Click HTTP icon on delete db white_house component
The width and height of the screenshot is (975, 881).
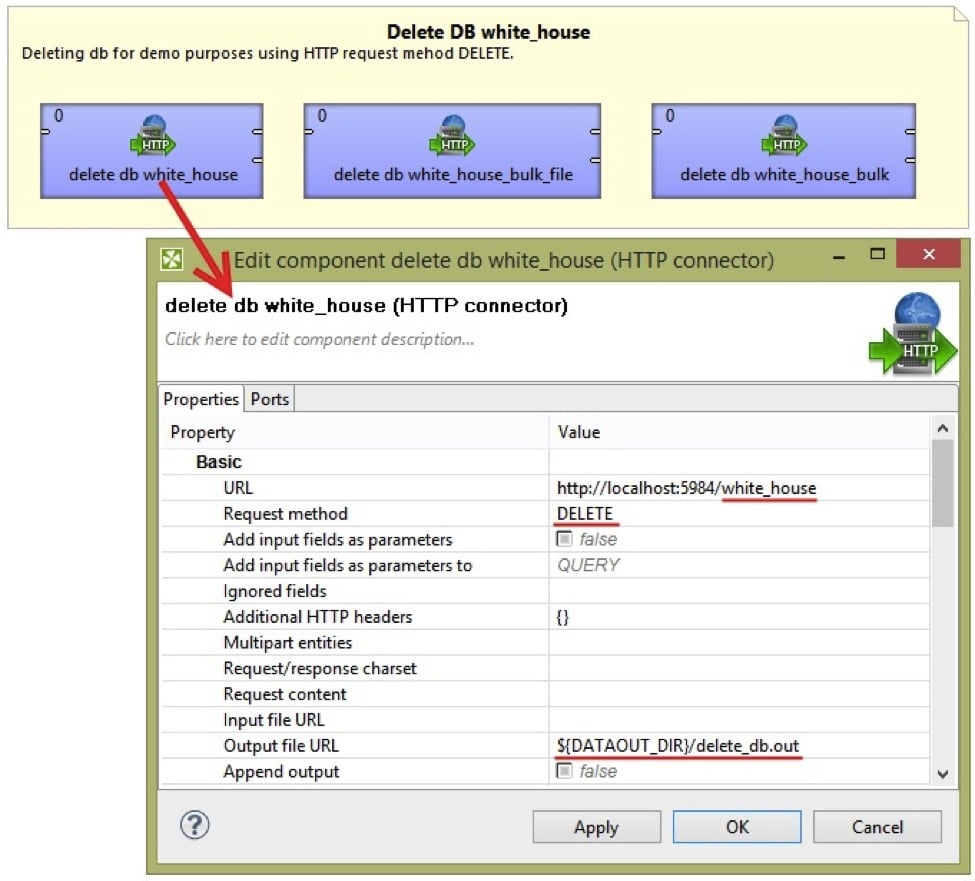pyautogui.click(x=154, y=137)
